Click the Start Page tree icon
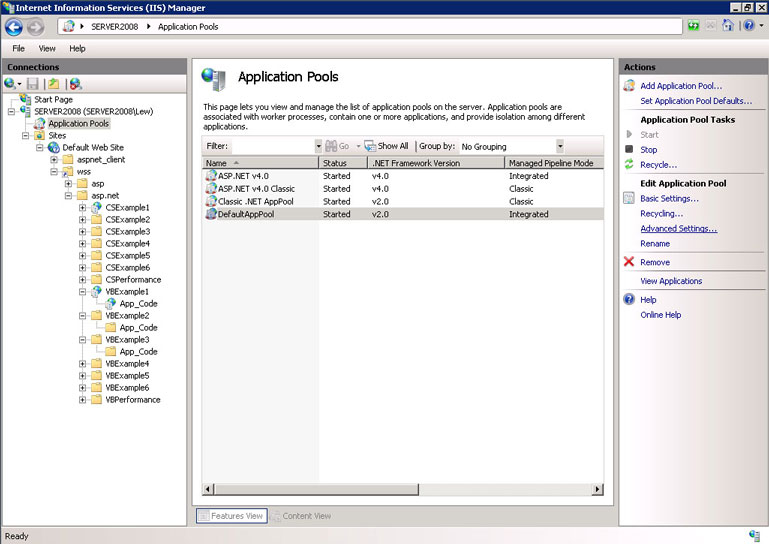 [x=26, y=99]
